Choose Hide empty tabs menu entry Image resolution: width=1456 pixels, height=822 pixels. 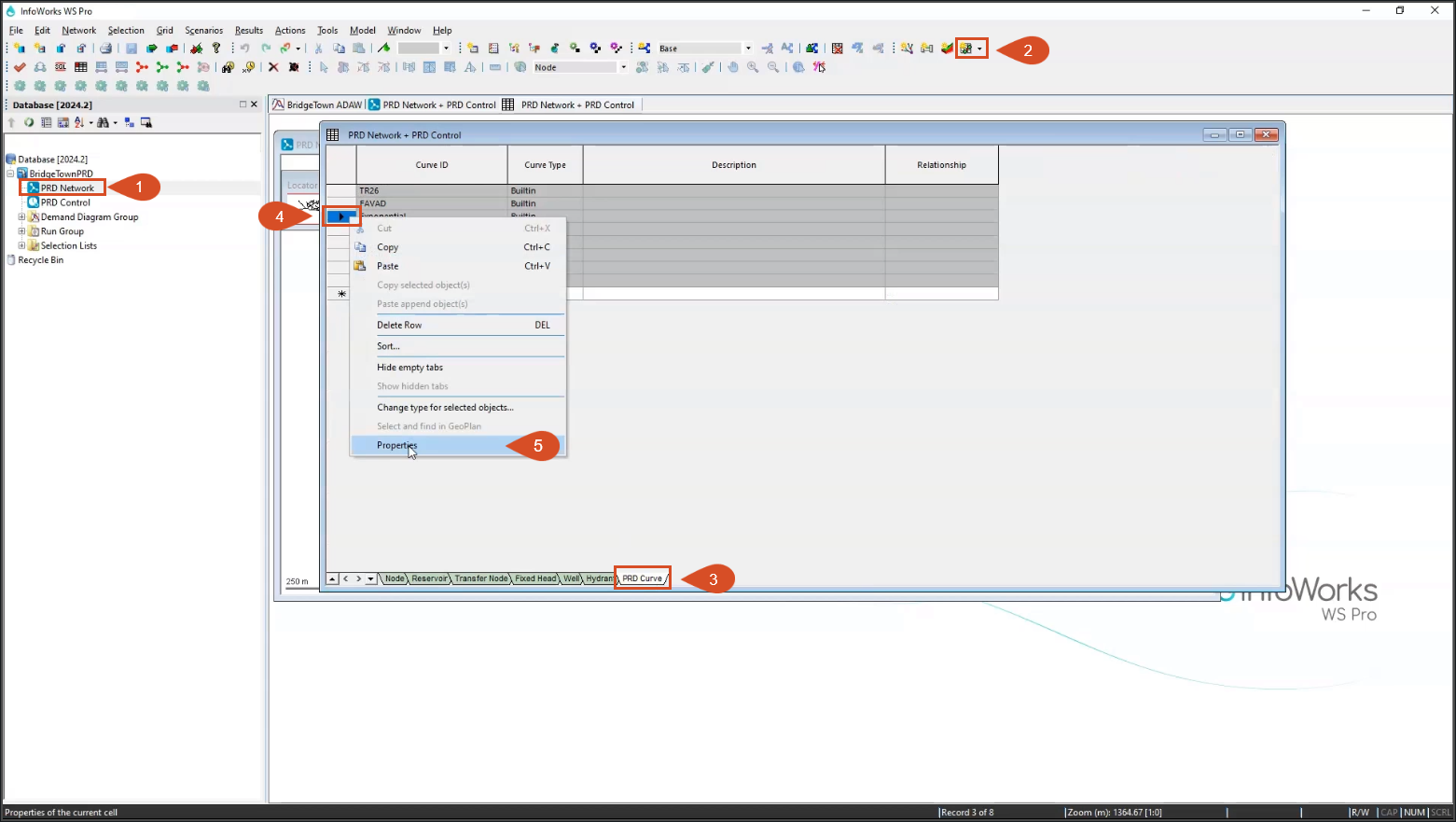pos(457,368)
